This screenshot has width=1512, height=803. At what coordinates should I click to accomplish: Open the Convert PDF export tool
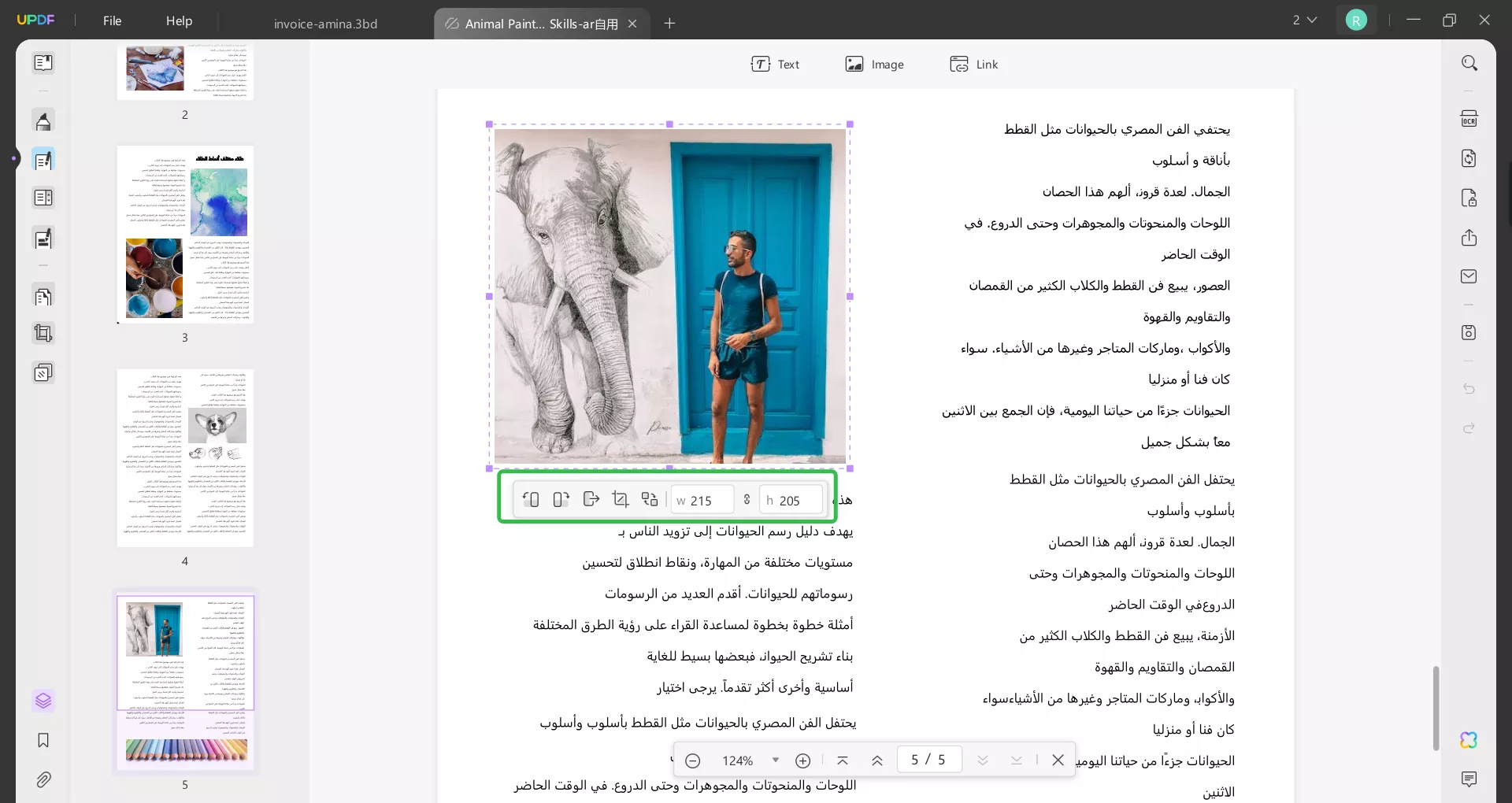(x=1469, y=158)
